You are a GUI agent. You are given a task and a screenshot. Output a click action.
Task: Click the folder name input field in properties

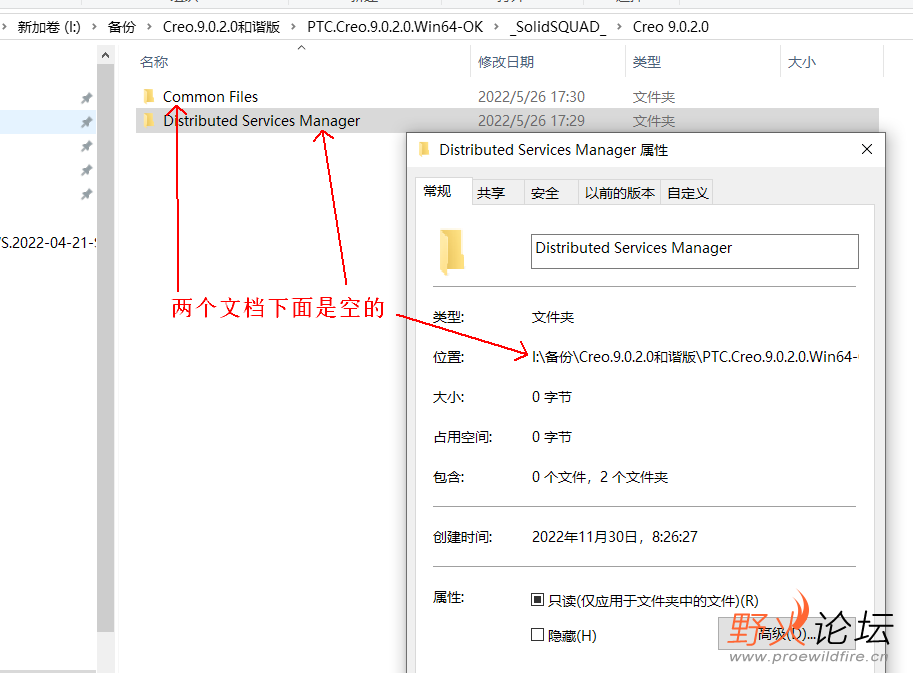(695, 251)
